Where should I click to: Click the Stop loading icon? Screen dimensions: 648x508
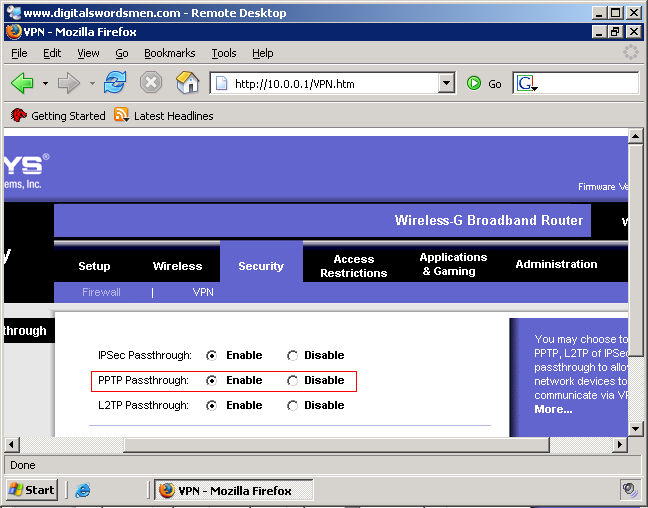click(151, 83)
